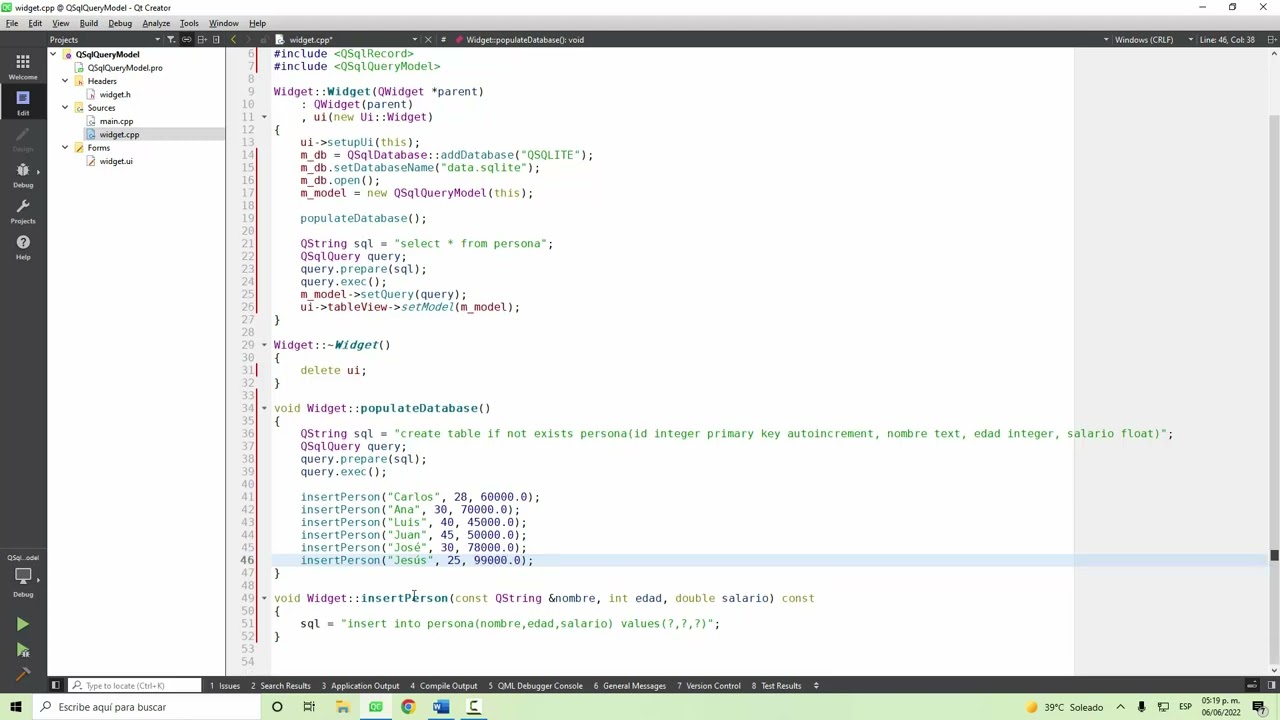The height and width of the screenshot is (720, 1280).
Task: Open the Analyze menu
Action: click(x=156, y=23)
